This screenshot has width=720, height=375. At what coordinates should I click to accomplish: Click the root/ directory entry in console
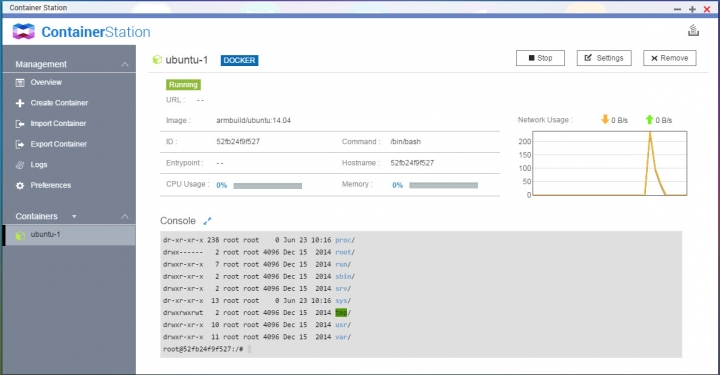(x=345, y=252)
